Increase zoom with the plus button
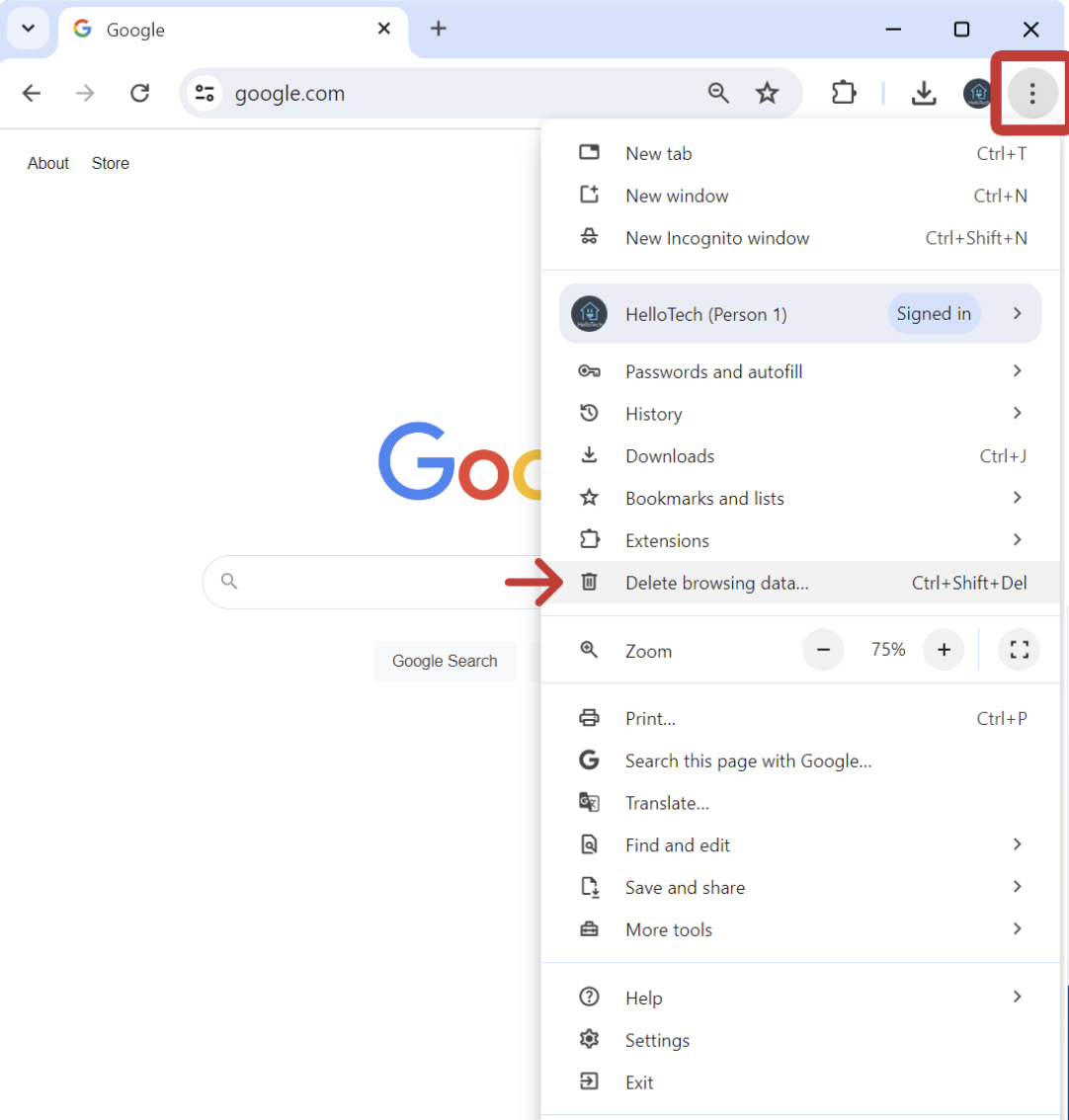The height and width of the screenshot is (1120, 1069). pyautogui.click(x=944, y=650)
